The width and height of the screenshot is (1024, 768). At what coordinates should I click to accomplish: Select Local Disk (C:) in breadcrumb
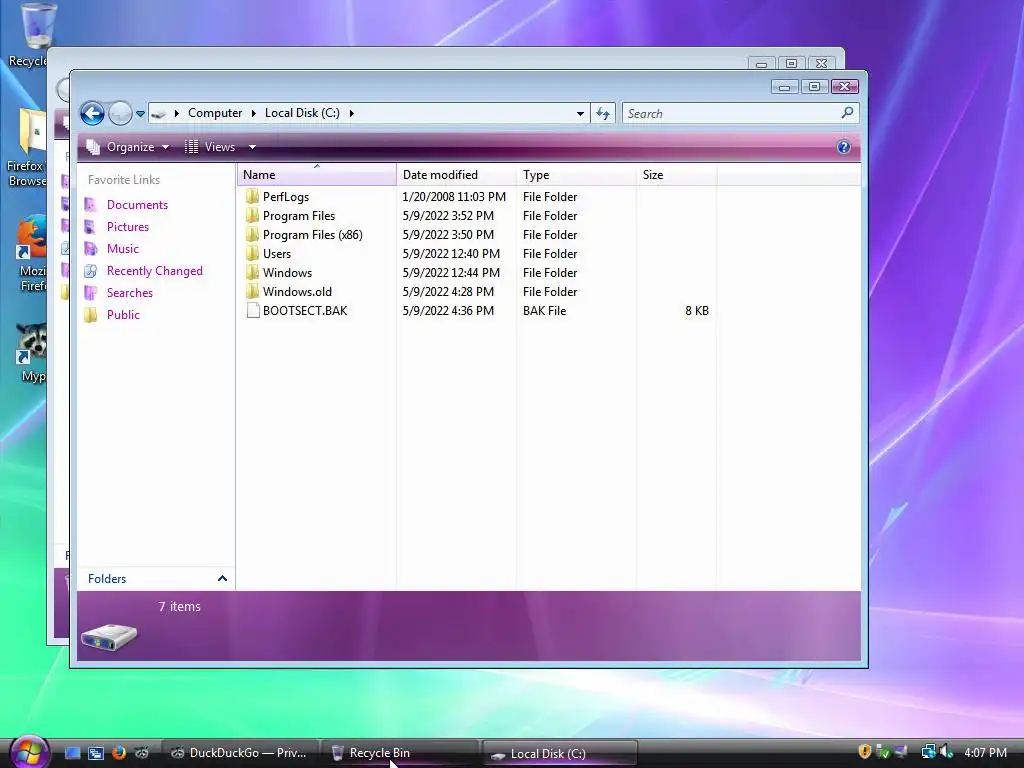pyautogui.click(x=302, y=113)
